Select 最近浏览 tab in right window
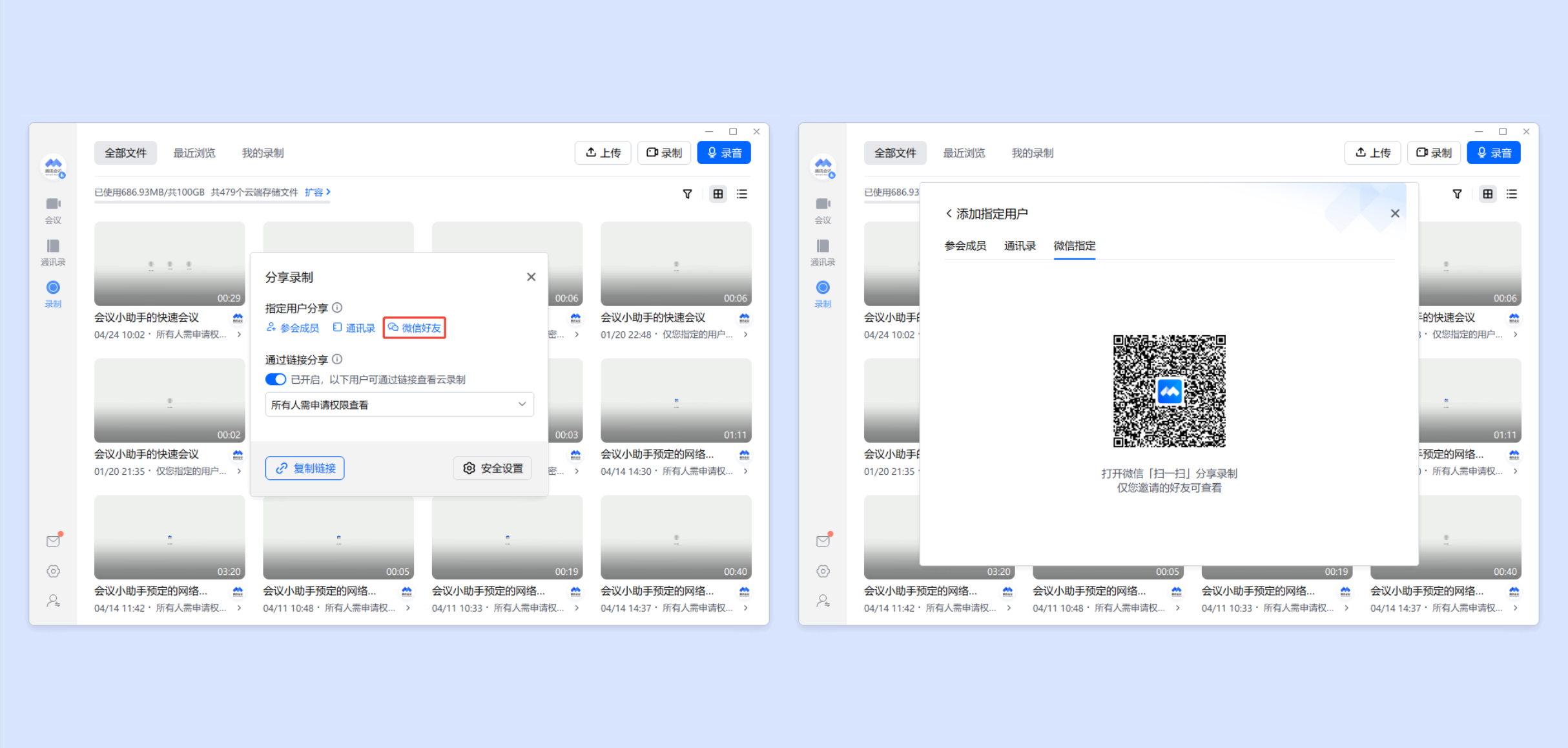Screen dimensions: 1568x748 (964, 153)
